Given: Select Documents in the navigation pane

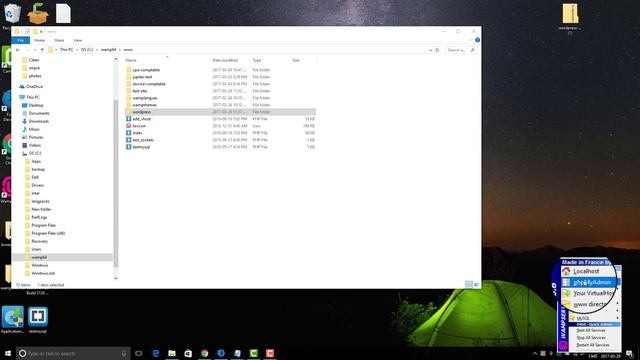Looking at the screenshot, I should pyautogui.click(x=38, y=113).
